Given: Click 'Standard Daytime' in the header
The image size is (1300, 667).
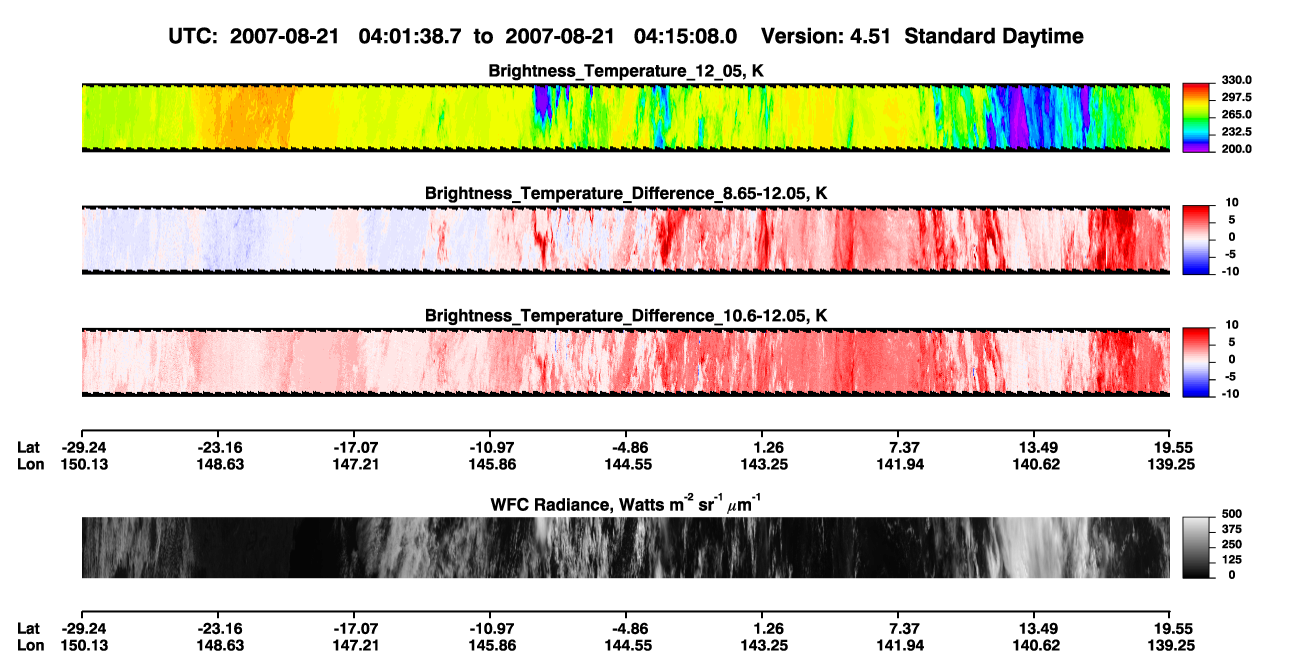Looking at the screenshot, I should pos(992,36).
